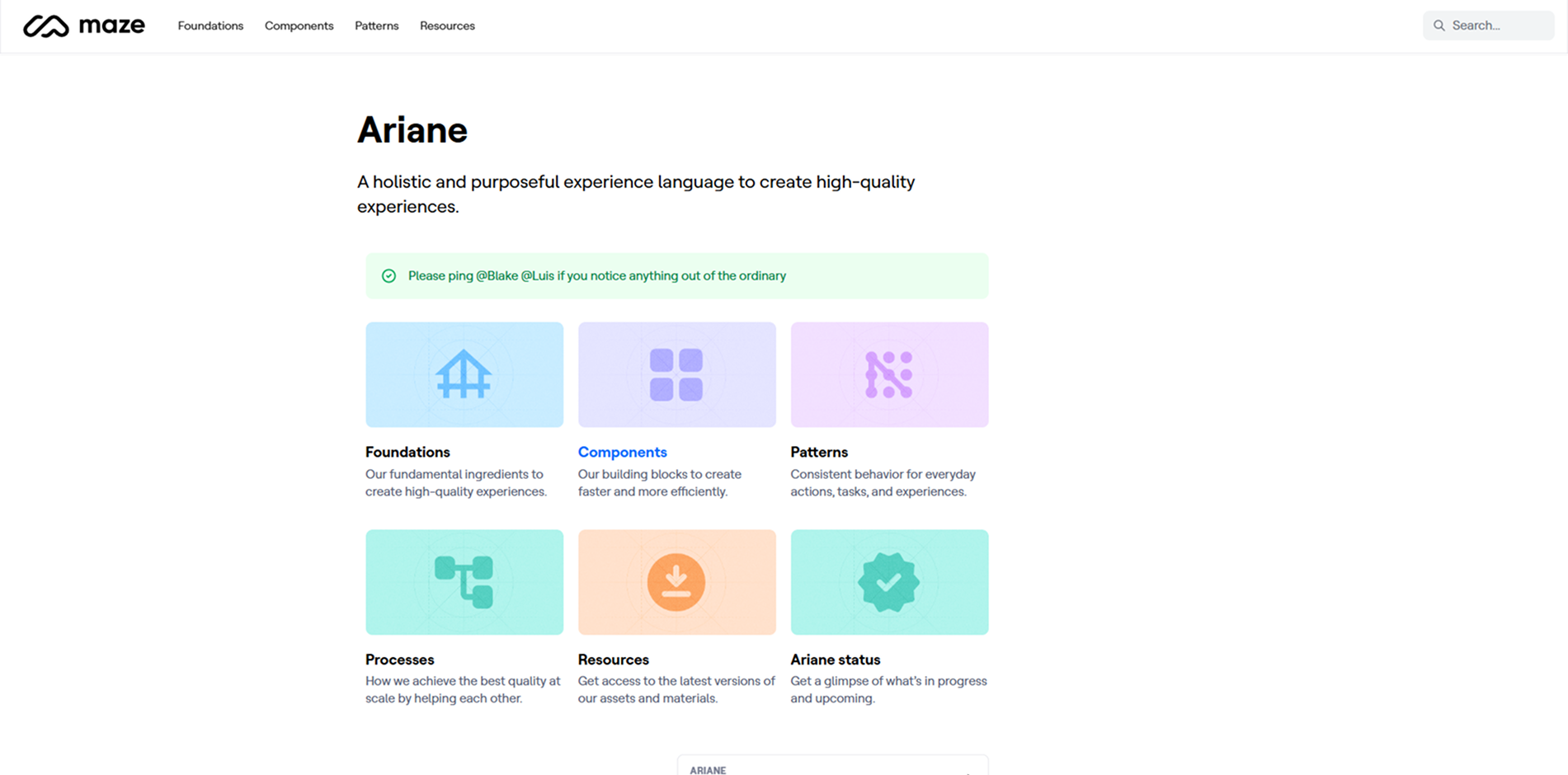Image resolution: width=1568 pixels, height=775 pixels.
Task: Click the Processes card title link
Action: tap(399, 660)
